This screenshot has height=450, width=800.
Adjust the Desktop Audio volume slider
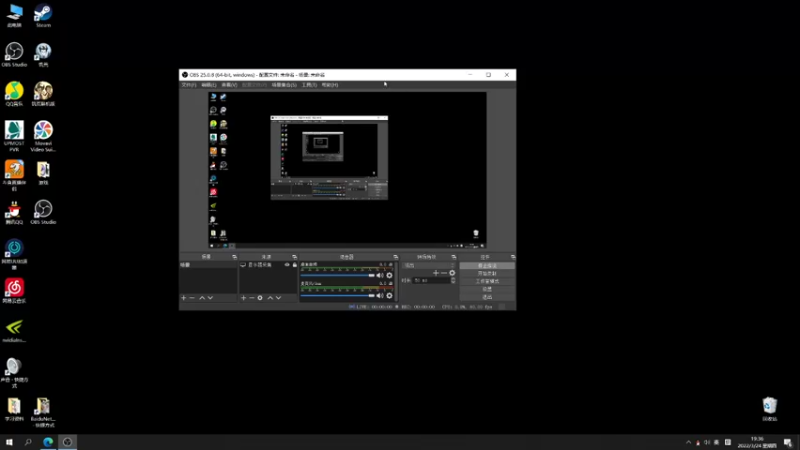337,276
